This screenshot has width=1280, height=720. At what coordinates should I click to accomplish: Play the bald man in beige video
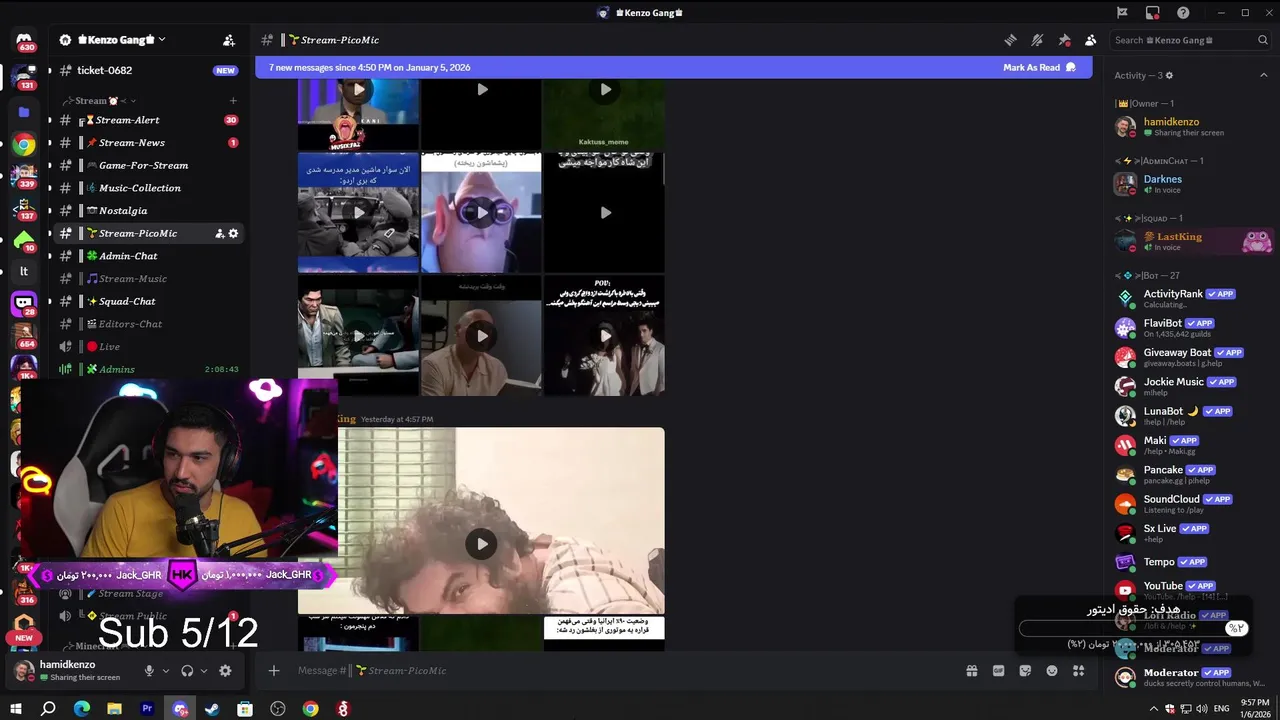point(481,336)
